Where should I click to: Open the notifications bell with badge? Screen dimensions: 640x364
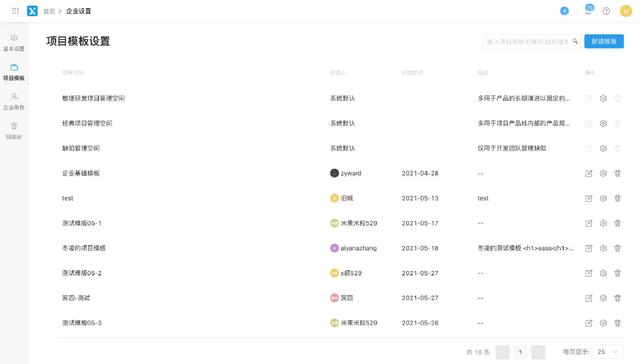pos(588,10)
